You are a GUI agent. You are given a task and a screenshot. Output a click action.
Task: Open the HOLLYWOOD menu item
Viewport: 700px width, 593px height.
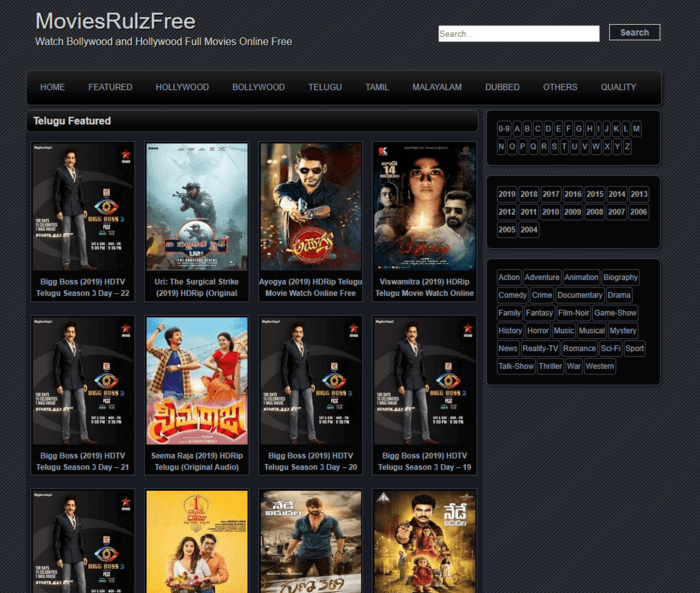[182, 87]
